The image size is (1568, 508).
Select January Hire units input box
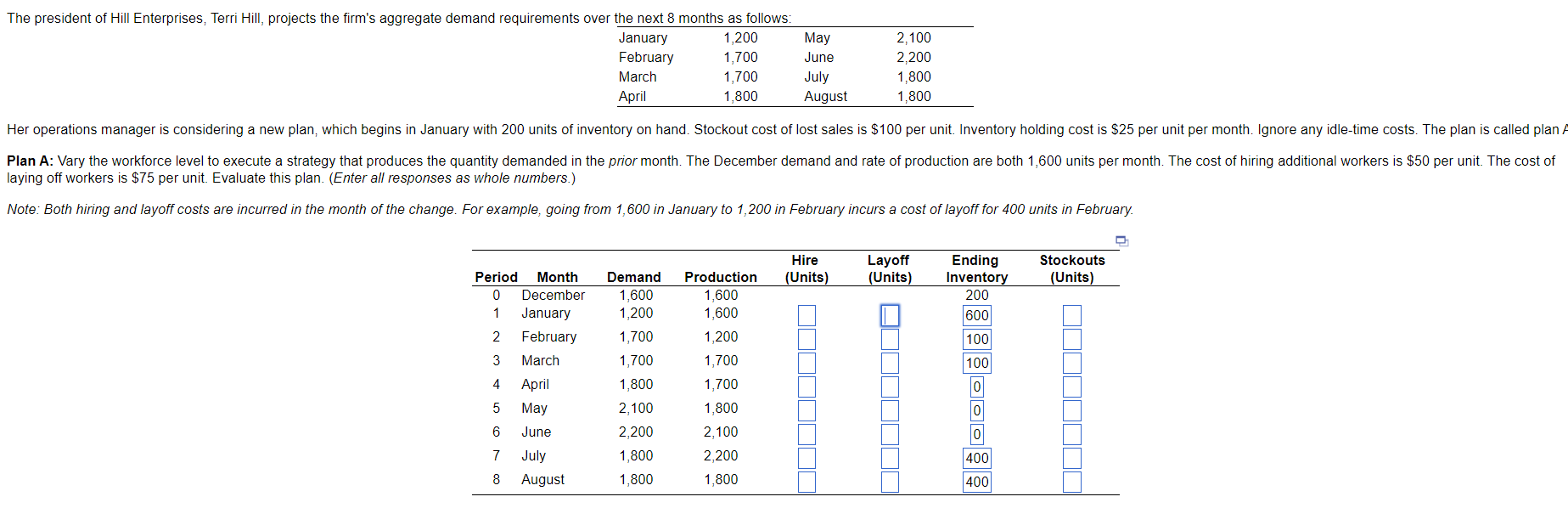[x=806, y=316]
